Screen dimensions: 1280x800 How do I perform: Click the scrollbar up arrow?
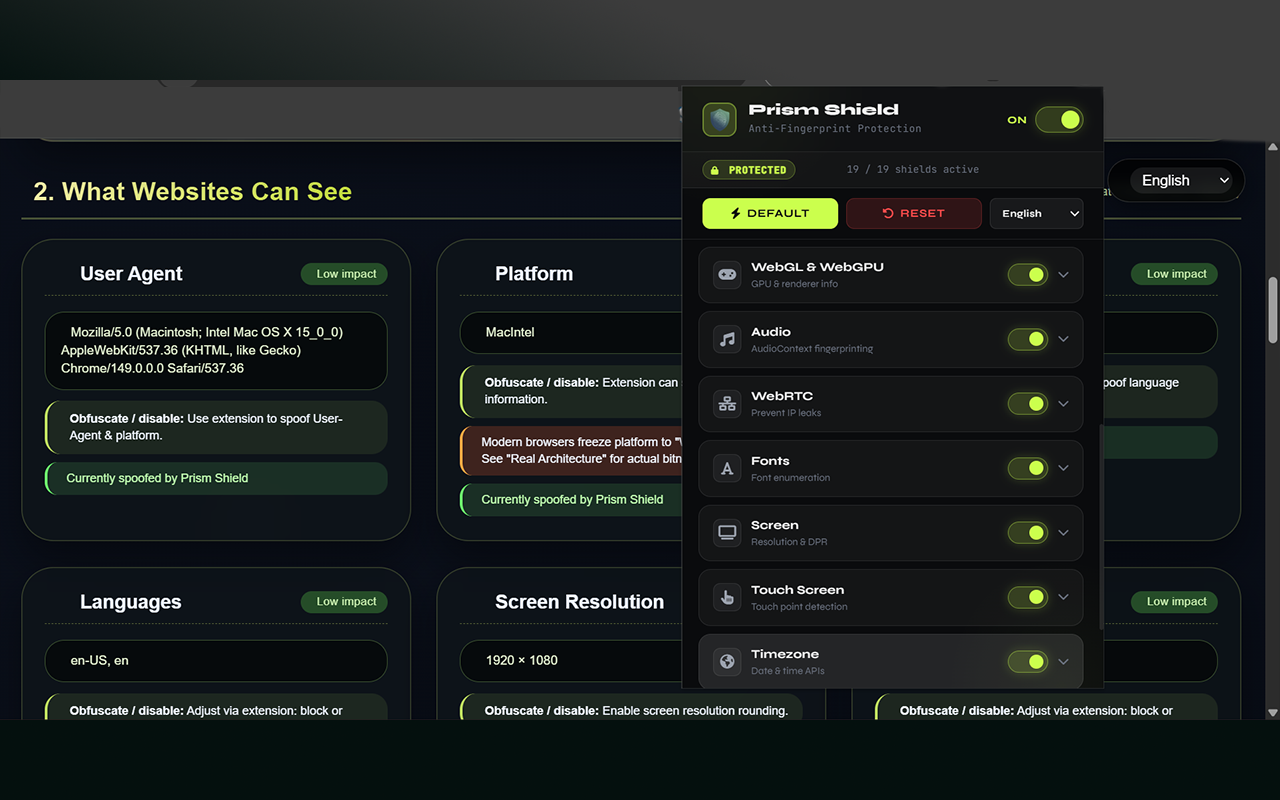pos(1273,147)
